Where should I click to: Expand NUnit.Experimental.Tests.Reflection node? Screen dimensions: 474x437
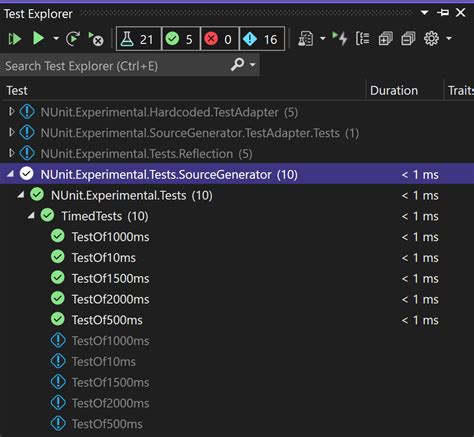point(12,153)
